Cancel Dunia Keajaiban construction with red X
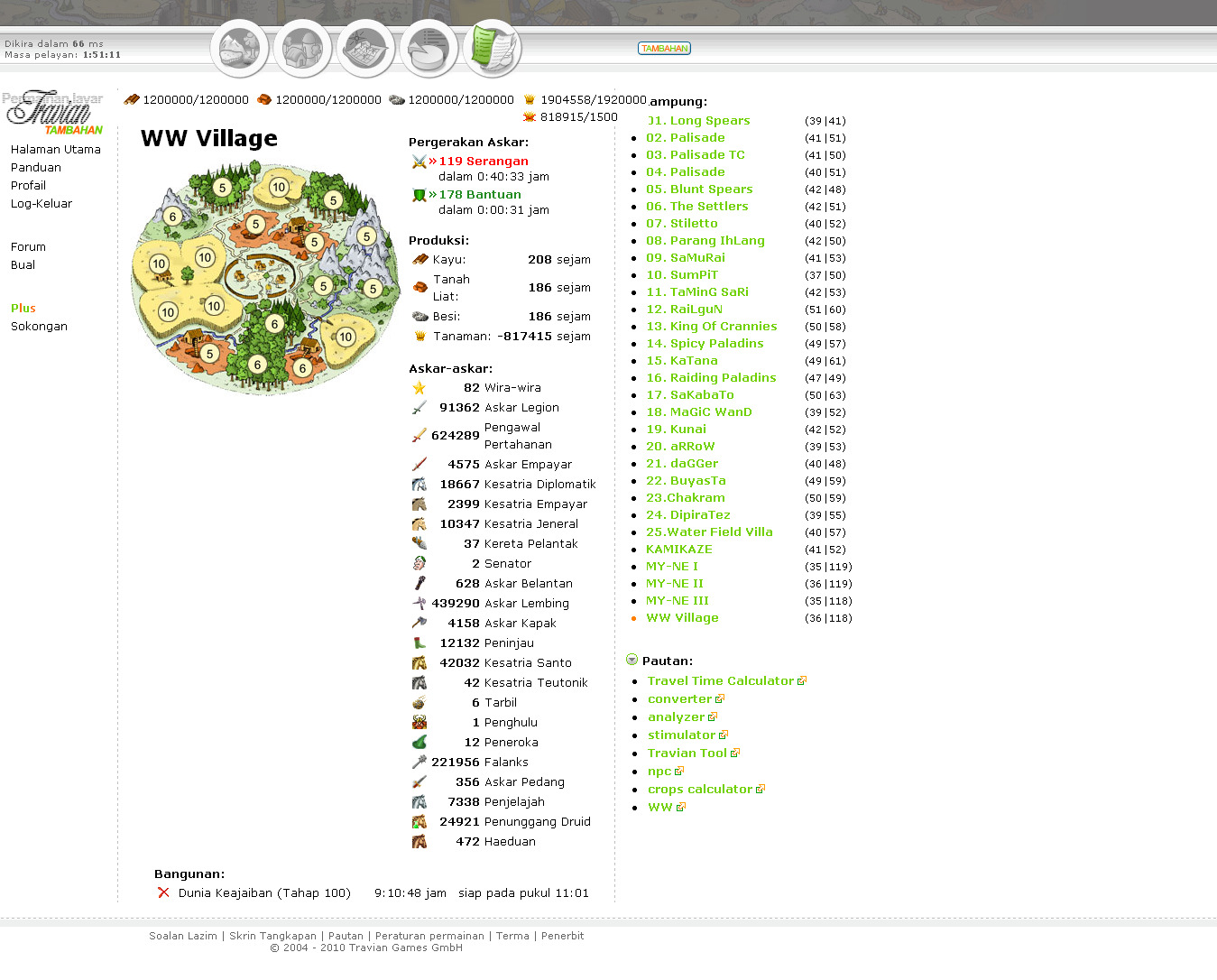The width and height of the screenshot is (1217, 980). tap(163, 892)
